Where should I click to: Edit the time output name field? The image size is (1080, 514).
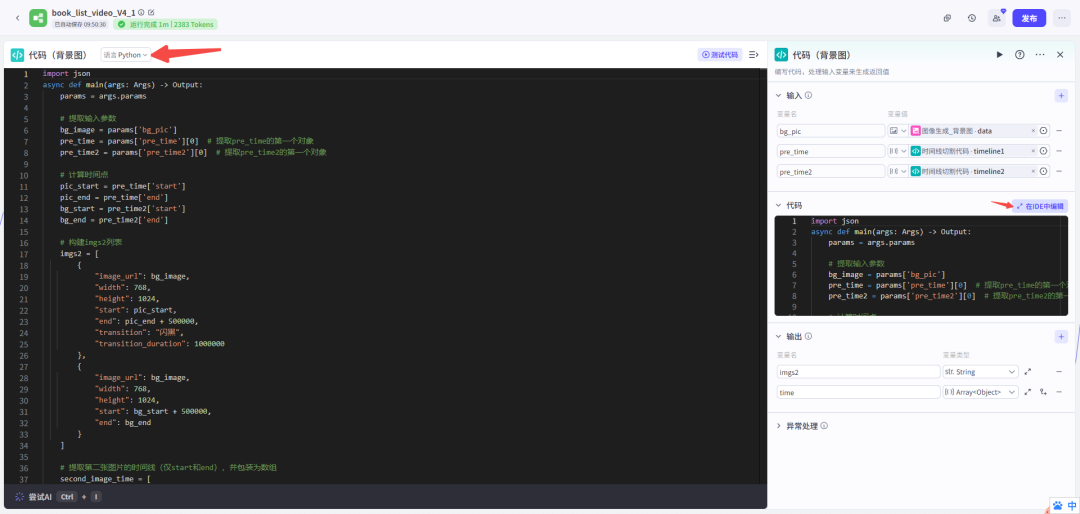point(858,391)
